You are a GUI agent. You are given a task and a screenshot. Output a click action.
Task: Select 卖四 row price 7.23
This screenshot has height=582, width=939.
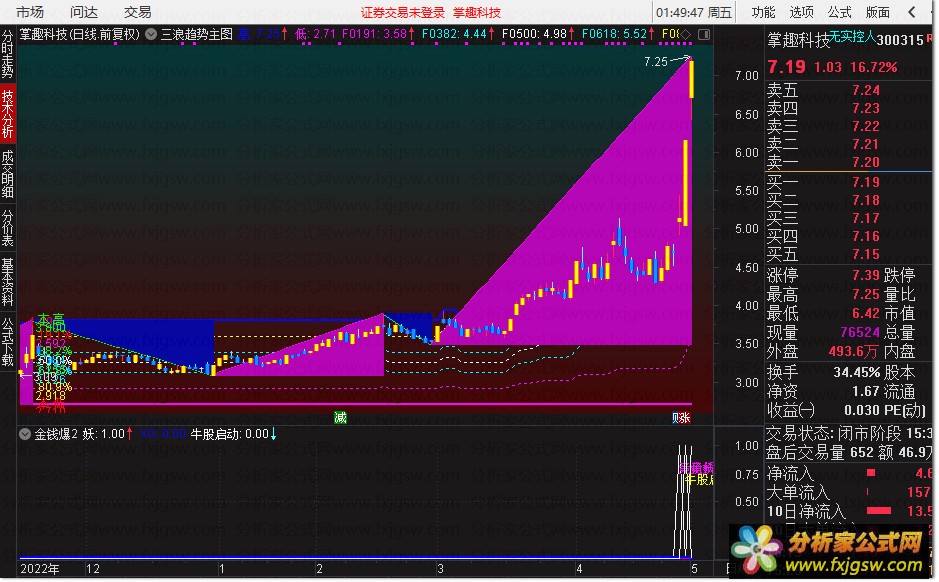tap(866, 108)
